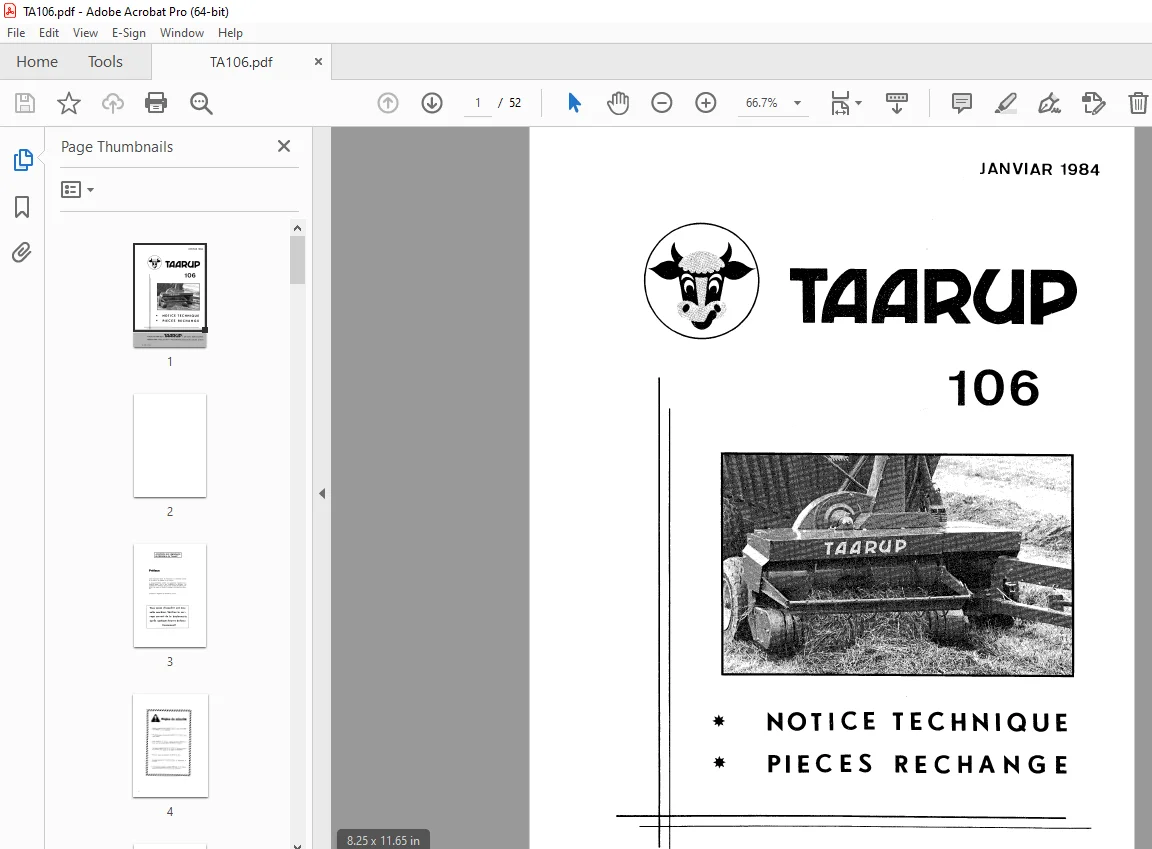
Task: Open the Edit menu
Action: (x=48, y=33)
